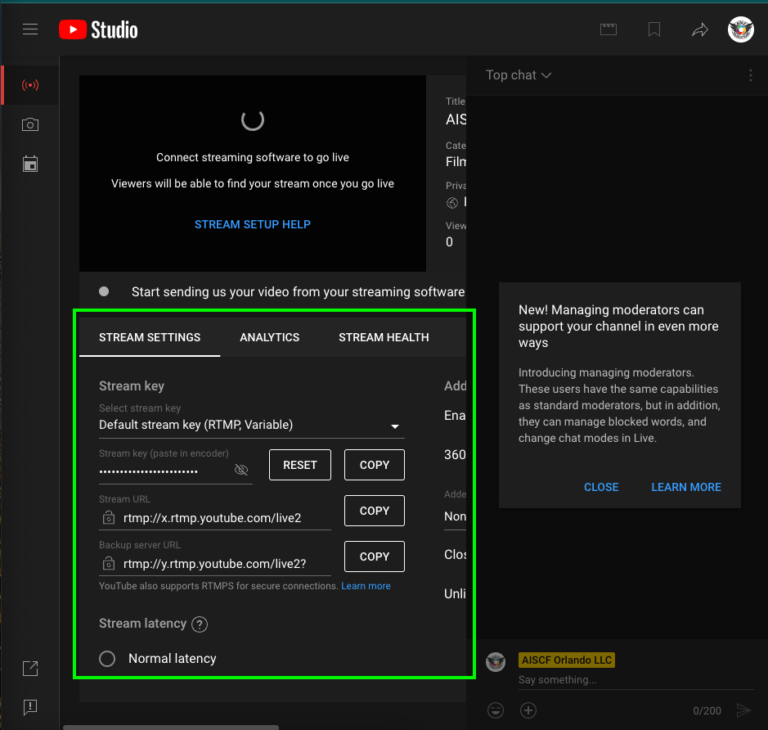
Task: Open the hamburger navigation menu
Action: pos(30,29)
